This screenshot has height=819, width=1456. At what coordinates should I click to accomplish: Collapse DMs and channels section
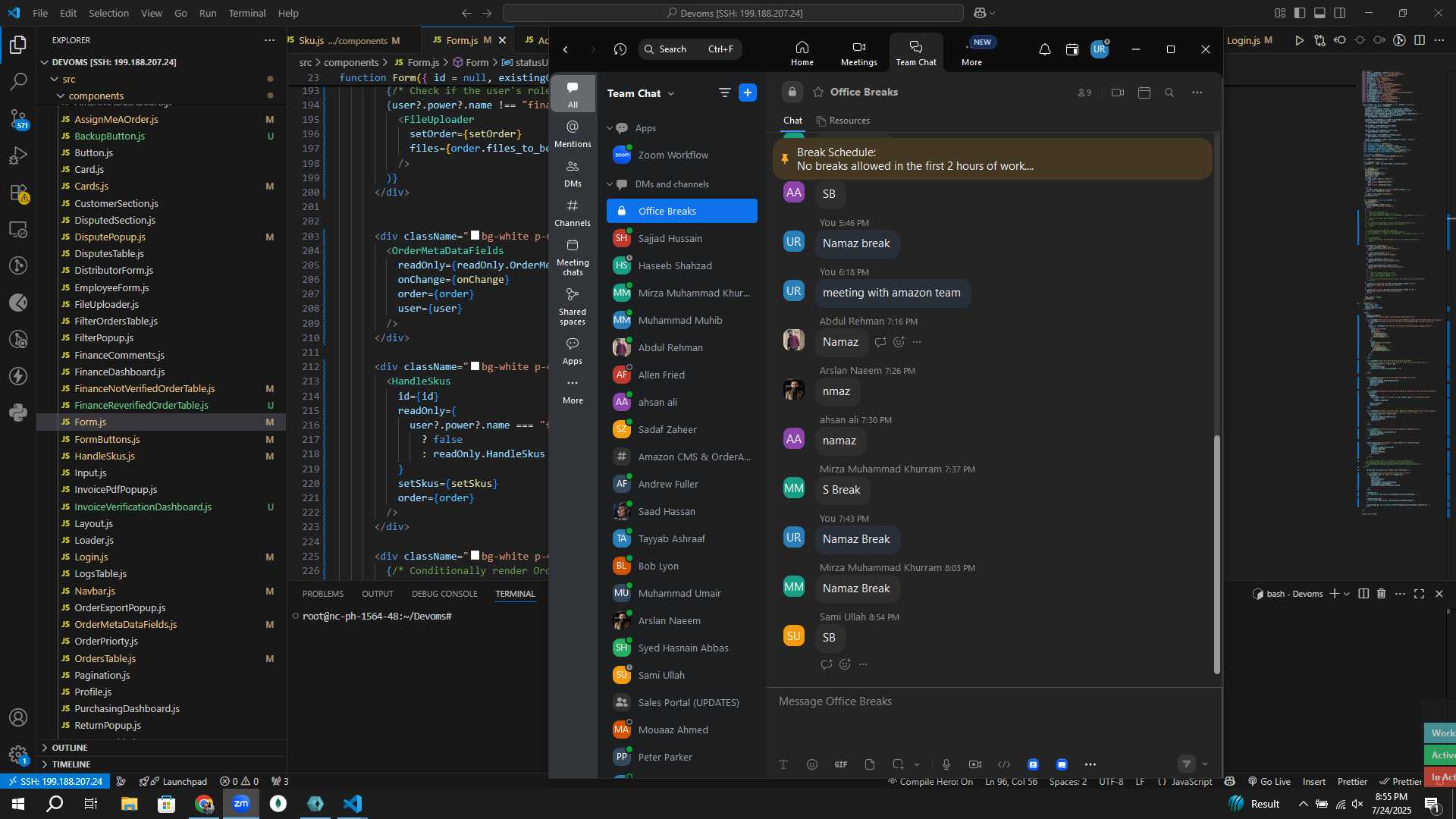pos(610,184)
